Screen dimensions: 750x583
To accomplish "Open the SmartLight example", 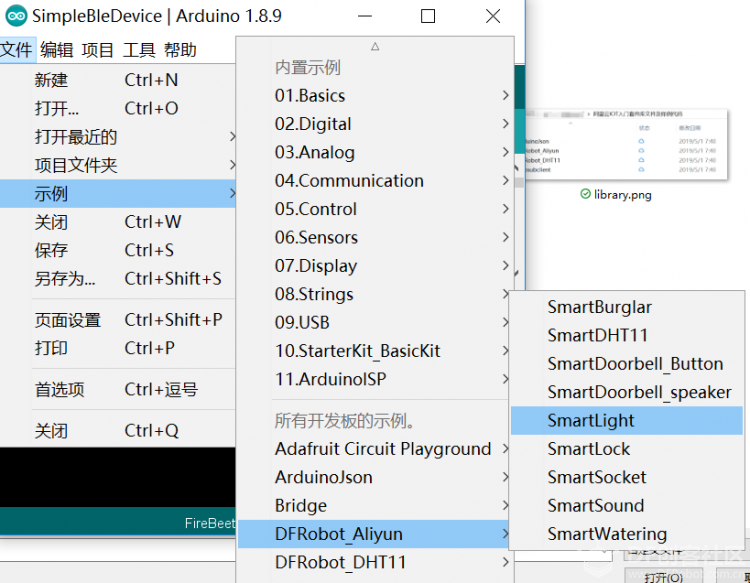I will point(627,420).
